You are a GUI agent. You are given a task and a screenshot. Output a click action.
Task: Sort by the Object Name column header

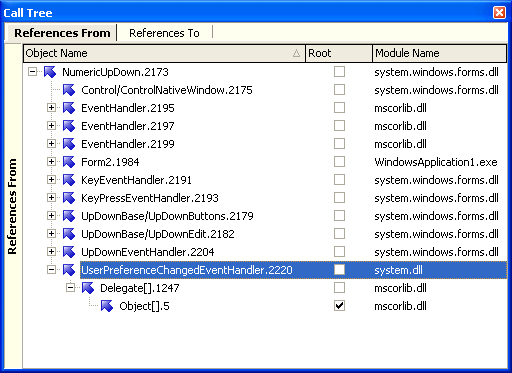[x=164, y=53]
